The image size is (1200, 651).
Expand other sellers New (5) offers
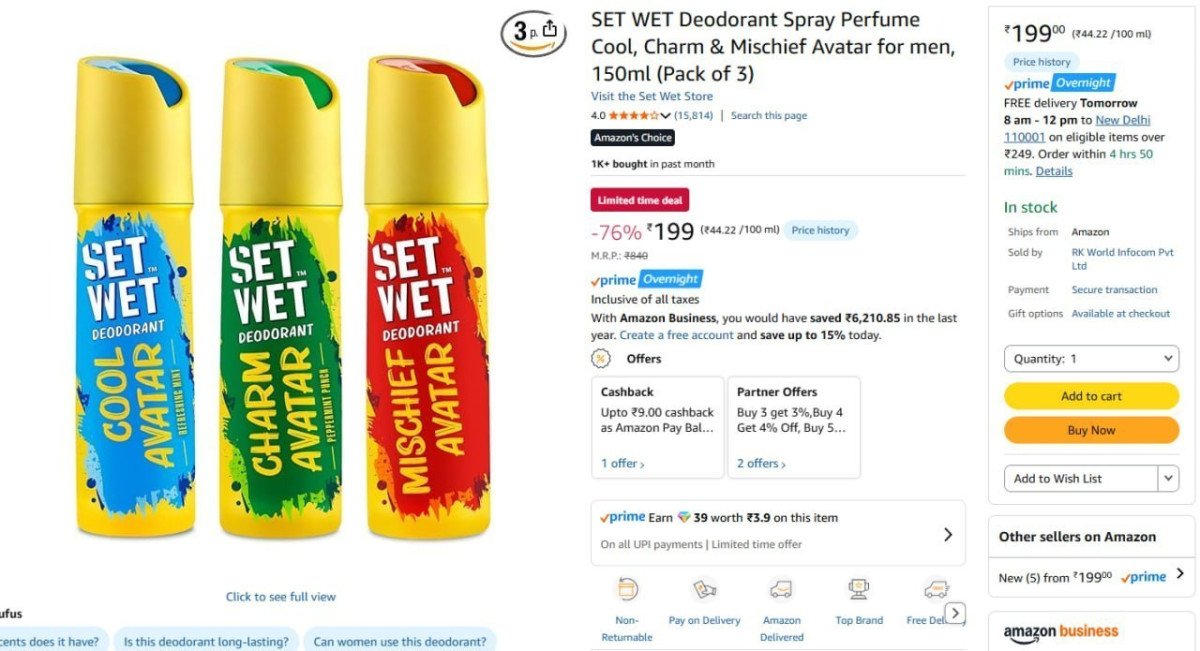(1180, 574)
